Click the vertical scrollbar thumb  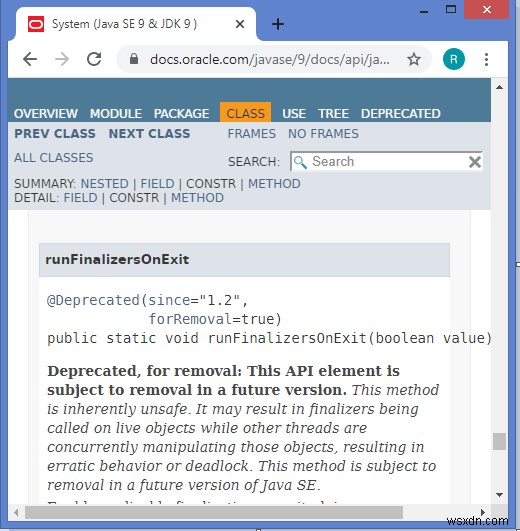[x=499, y=441]
